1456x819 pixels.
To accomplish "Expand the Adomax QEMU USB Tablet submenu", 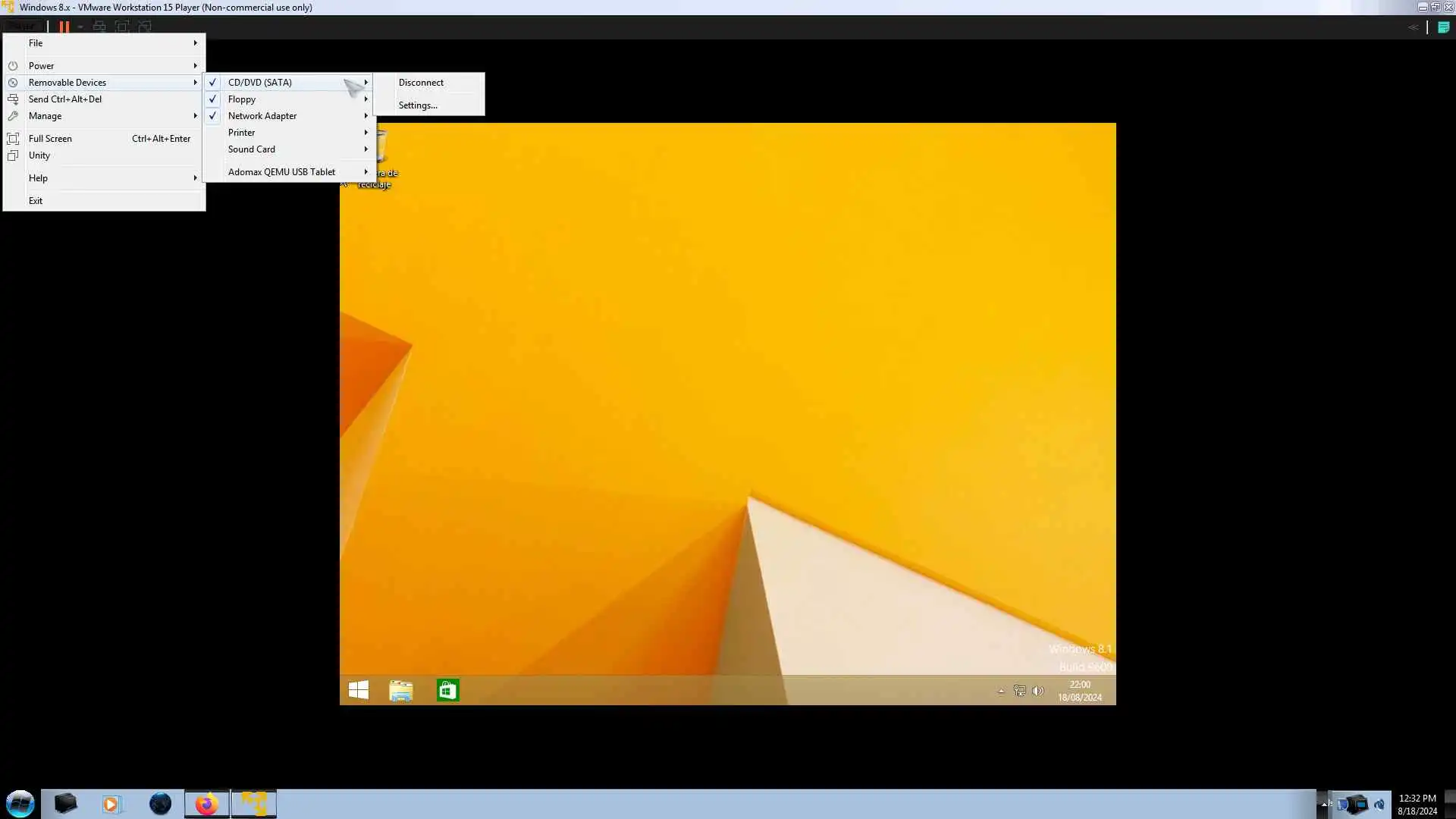I will (366, 172).
